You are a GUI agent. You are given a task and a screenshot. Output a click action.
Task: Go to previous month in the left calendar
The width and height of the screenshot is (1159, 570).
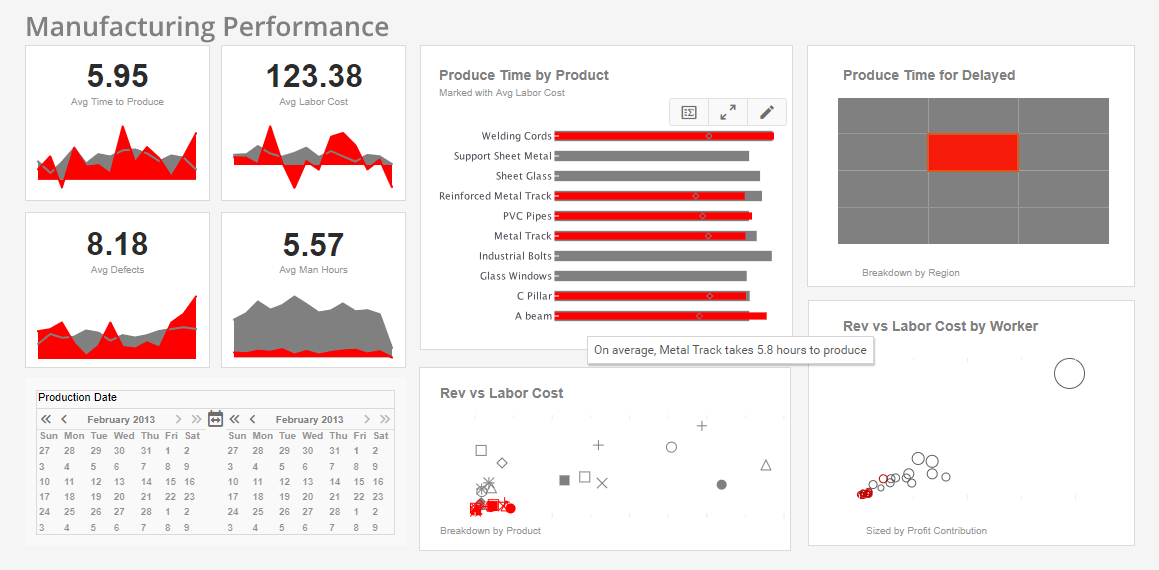pyautogui.click(x=64, y=419)
